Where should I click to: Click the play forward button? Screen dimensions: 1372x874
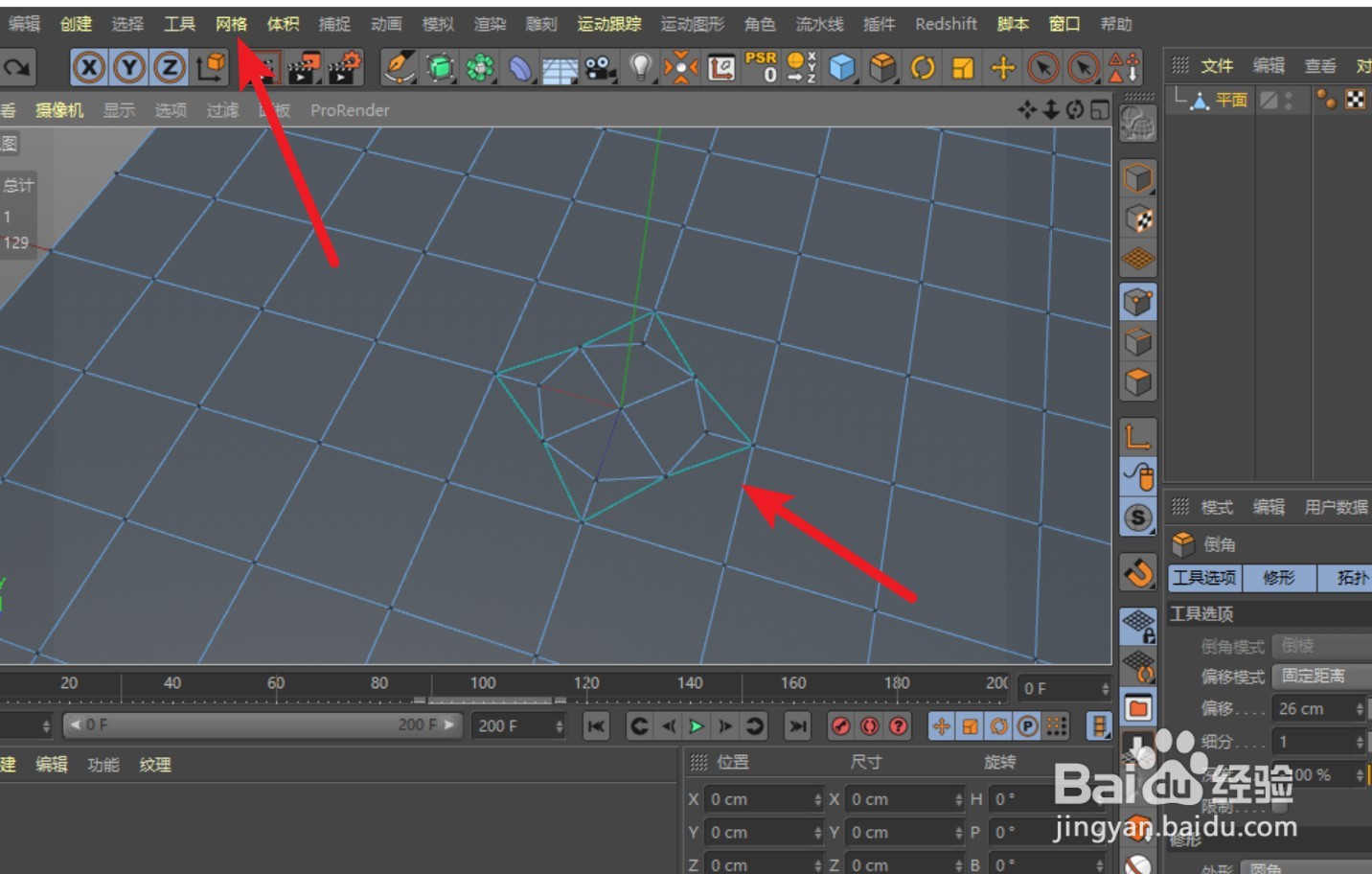coord(697,726)
